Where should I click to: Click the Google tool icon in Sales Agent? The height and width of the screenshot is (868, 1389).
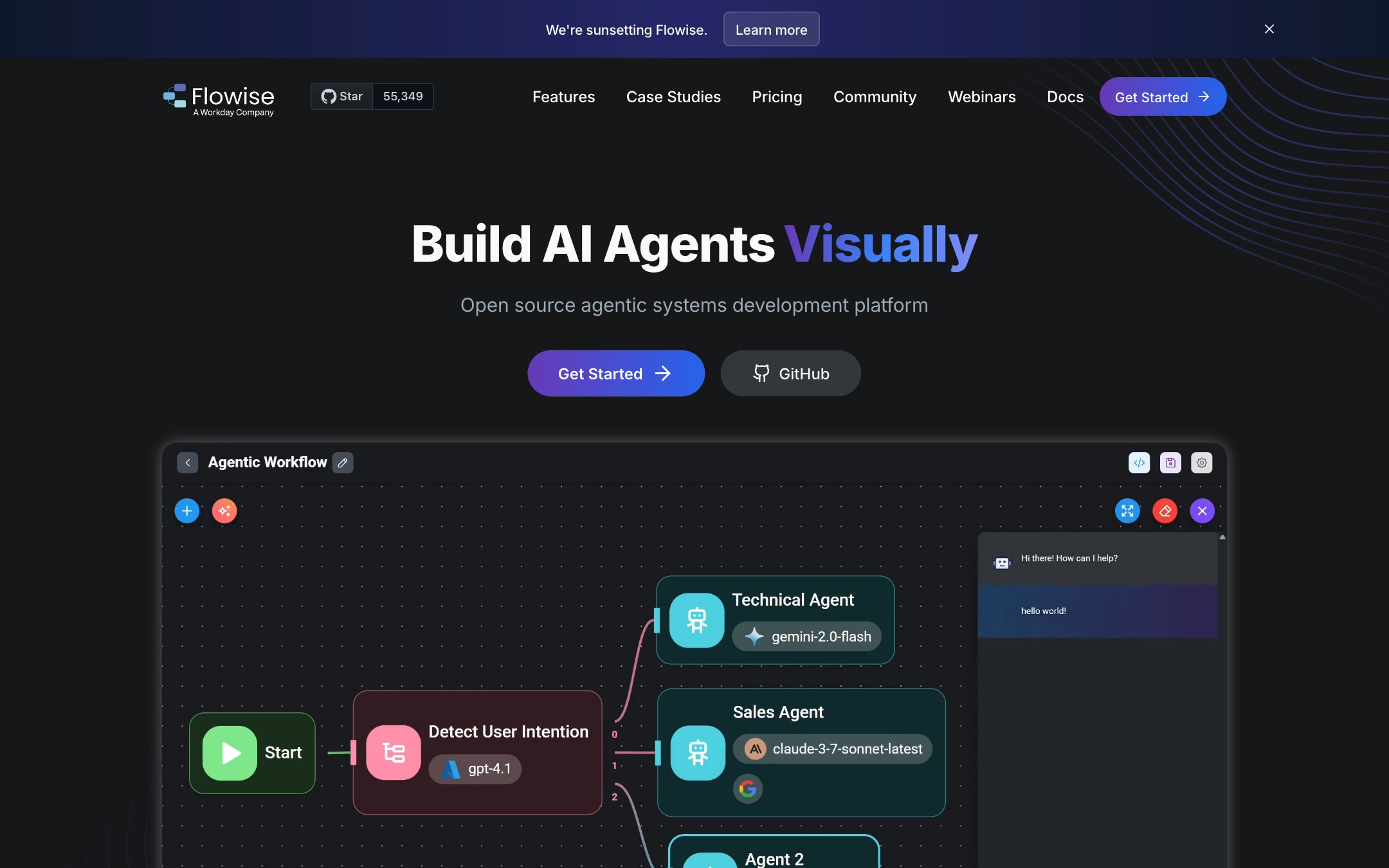pyautogui.click(x=748, y=789)
